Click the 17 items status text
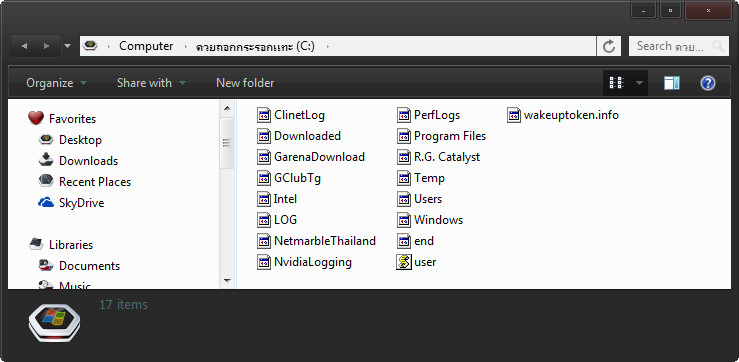The width and height of the screenshot is (739, 362). (x=123, y=304)
